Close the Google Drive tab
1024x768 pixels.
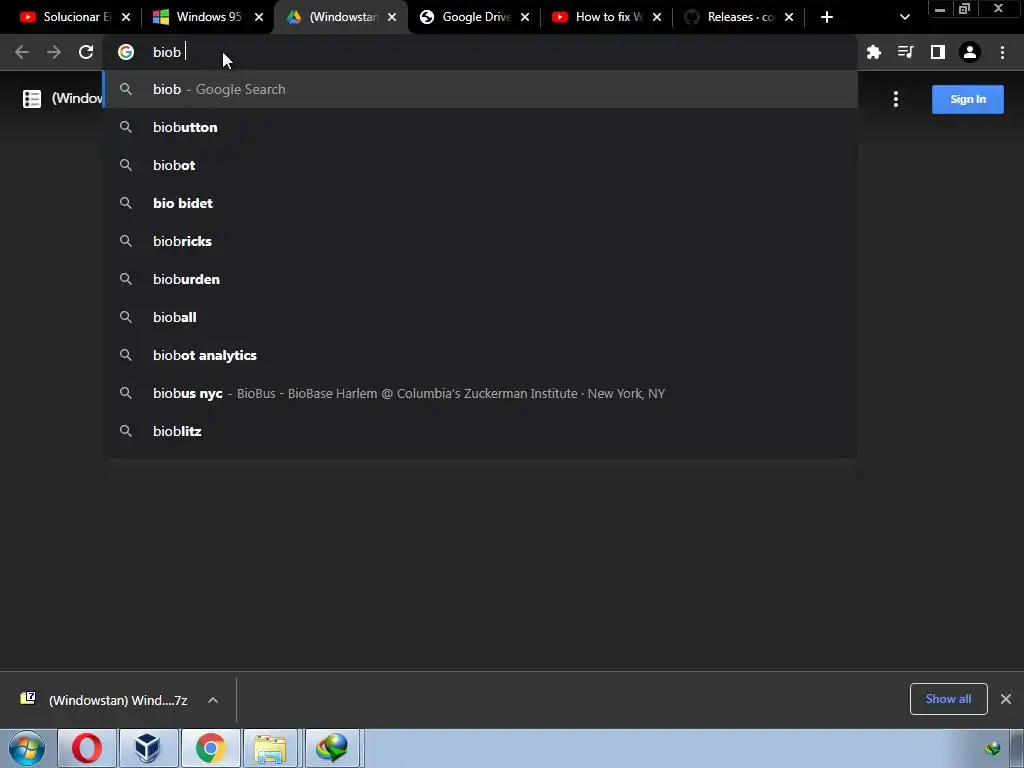coord(525,17)
